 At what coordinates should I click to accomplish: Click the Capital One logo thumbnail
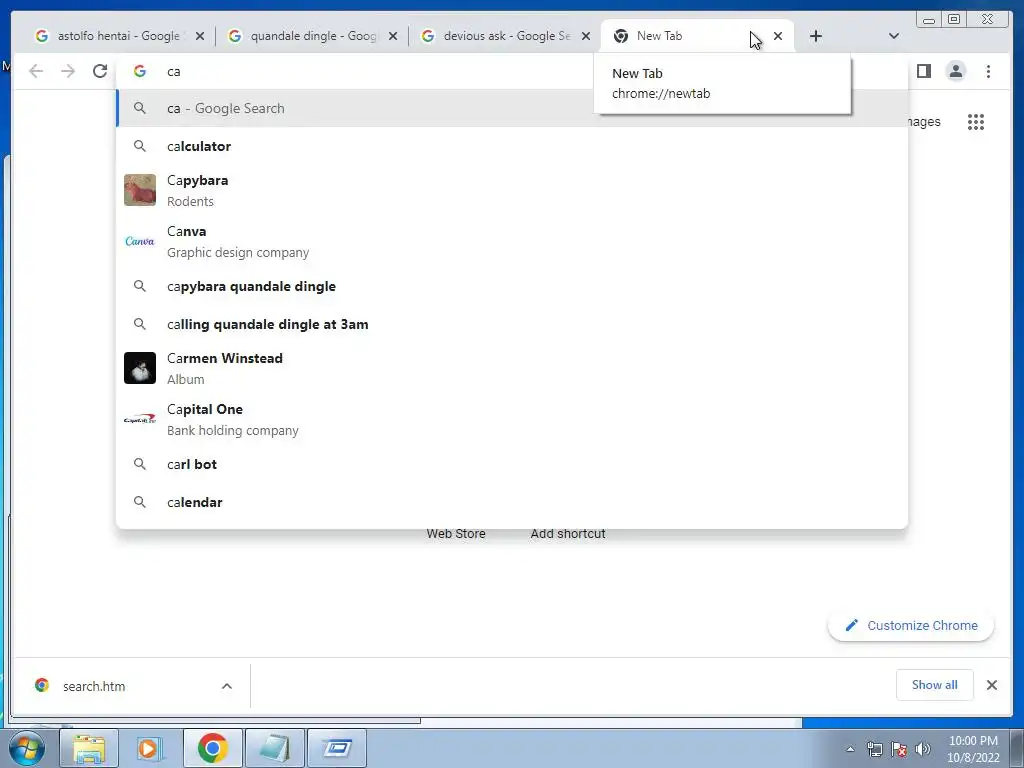[x=140, y=419]
